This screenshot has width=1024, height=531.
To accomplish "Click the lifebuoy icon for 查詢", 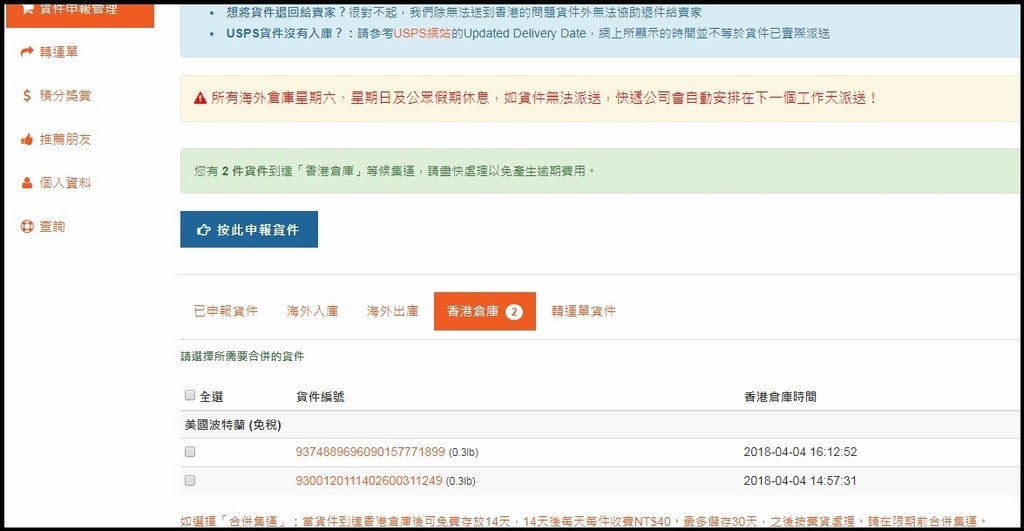I will pyautogui.click(x=27, y=227).
